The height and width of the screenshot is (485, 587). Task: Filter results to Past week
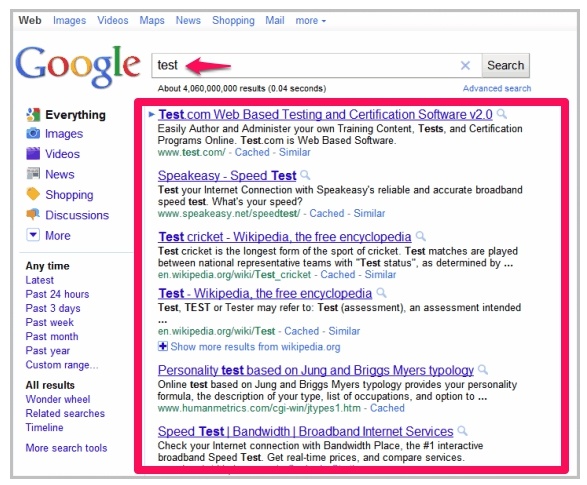point(49,322)
